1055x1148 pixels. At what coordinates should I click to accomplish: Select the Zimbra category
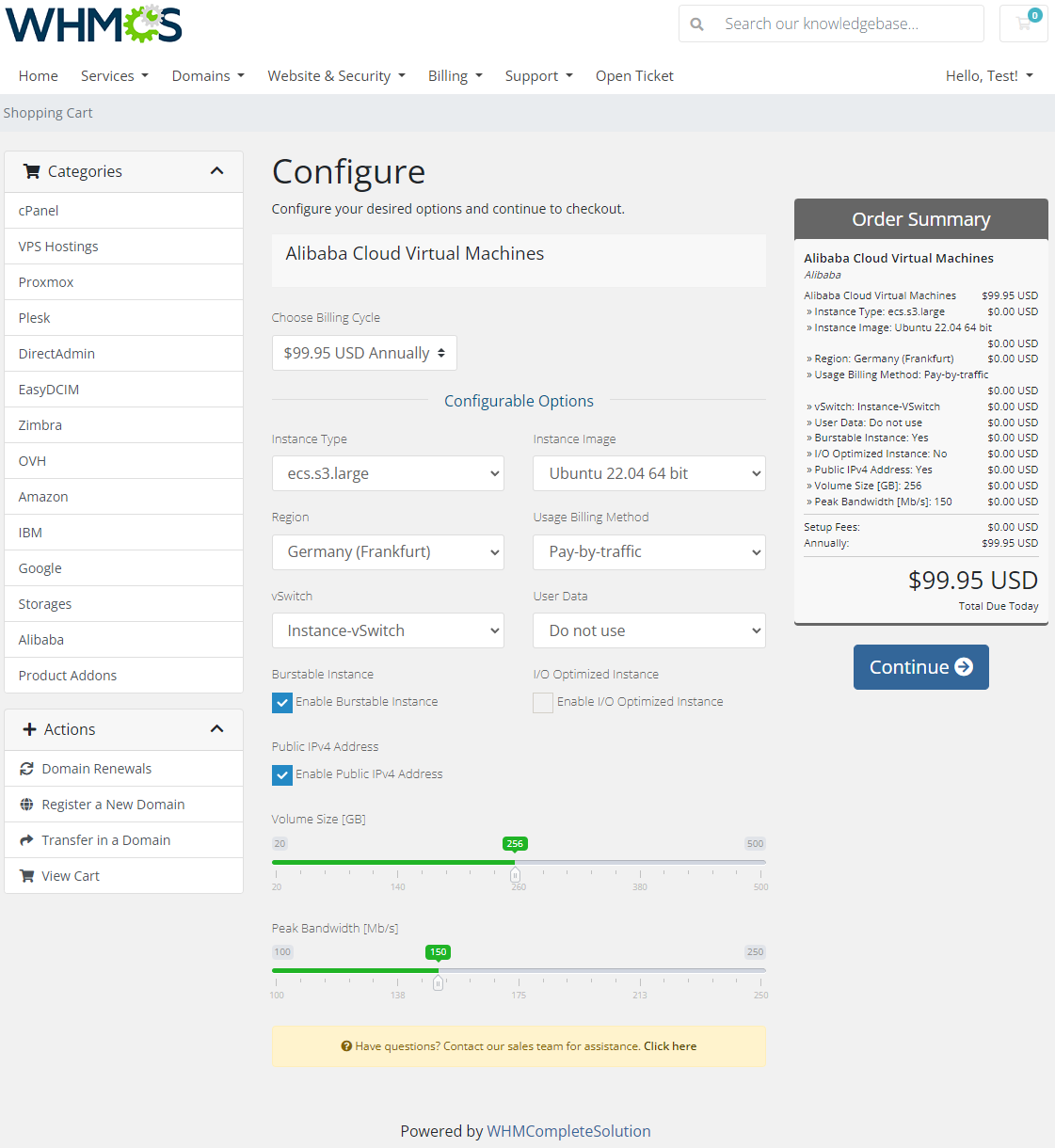coord(124,425)
